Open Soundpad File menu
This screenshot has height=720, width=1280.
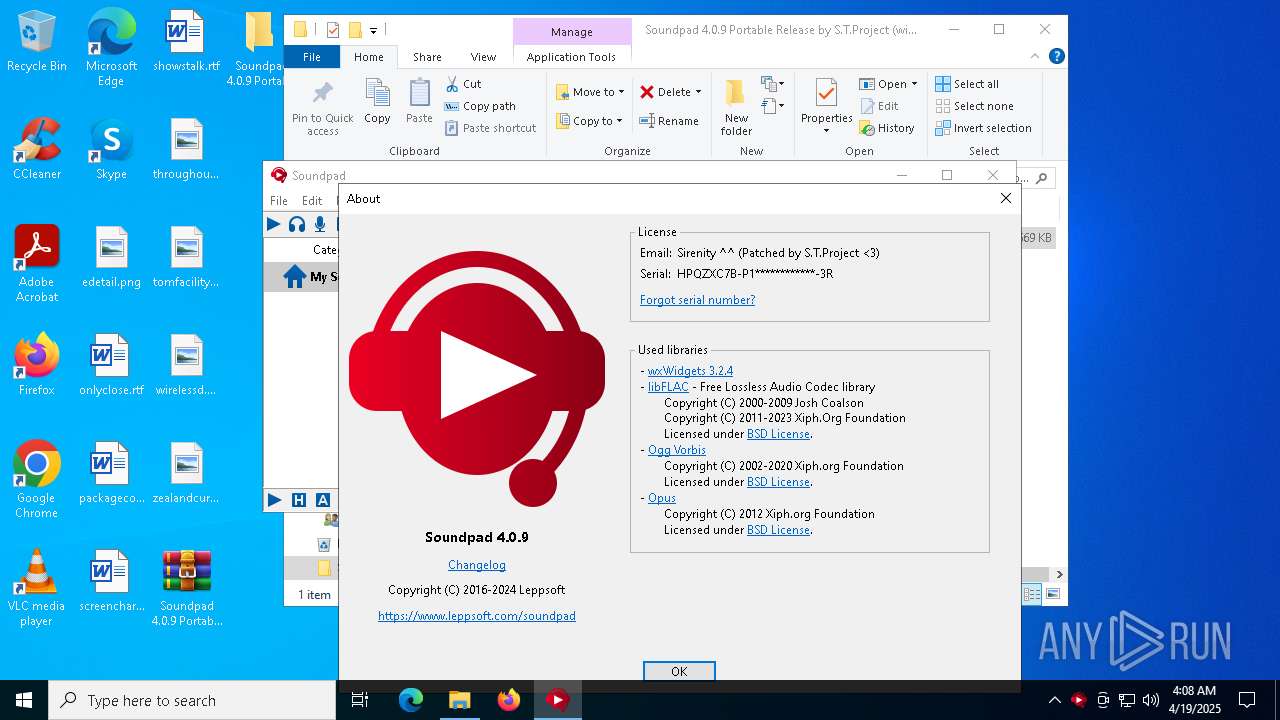[x=279, y=200]
